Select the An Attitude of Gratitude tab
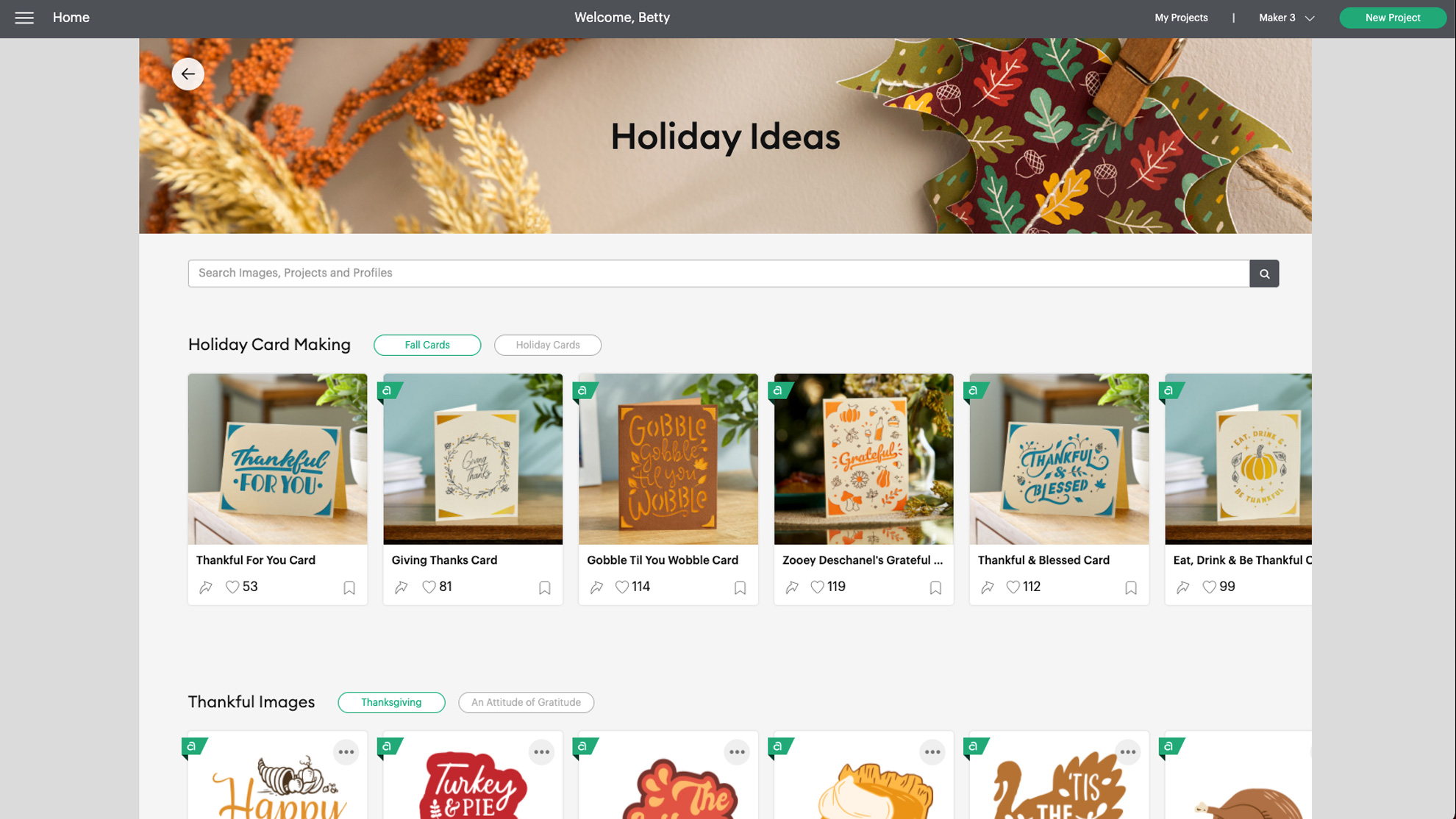The height and width of the screenshot is (819, 1456). pyautogui.click(x=526, y=702)
